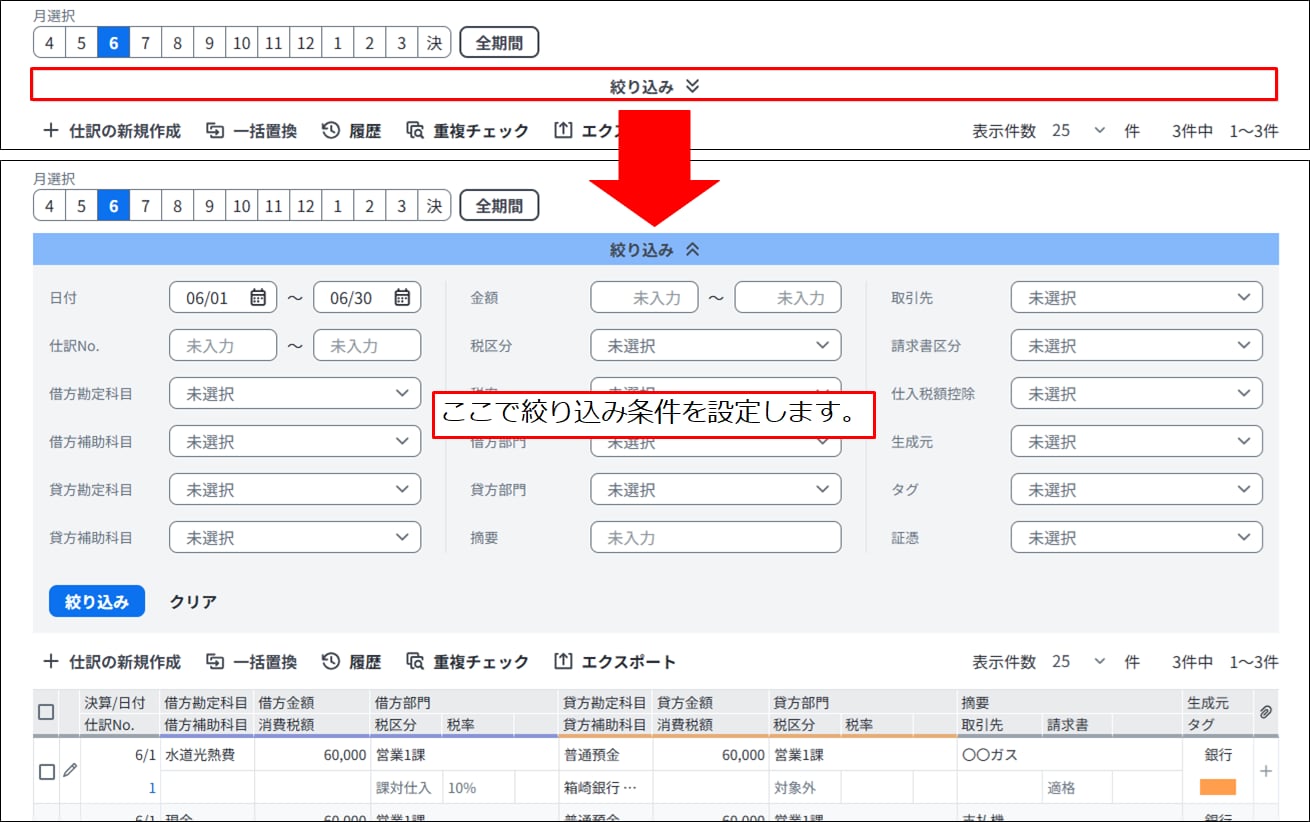Click the クリア button
Screen dimensions: 1310x822
tap(193, 602)
